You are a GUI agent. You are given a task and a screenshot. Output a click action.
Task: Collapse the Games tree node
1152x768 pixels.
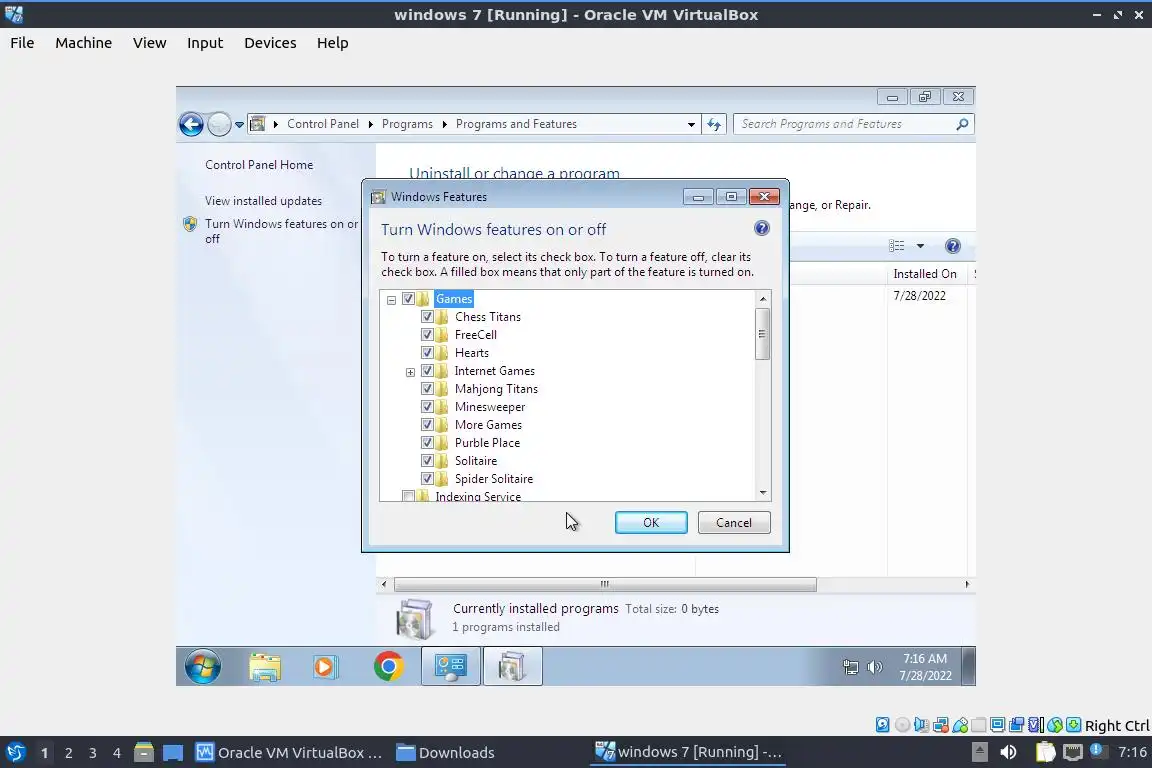pyautogui.click(x=392, y=300)
